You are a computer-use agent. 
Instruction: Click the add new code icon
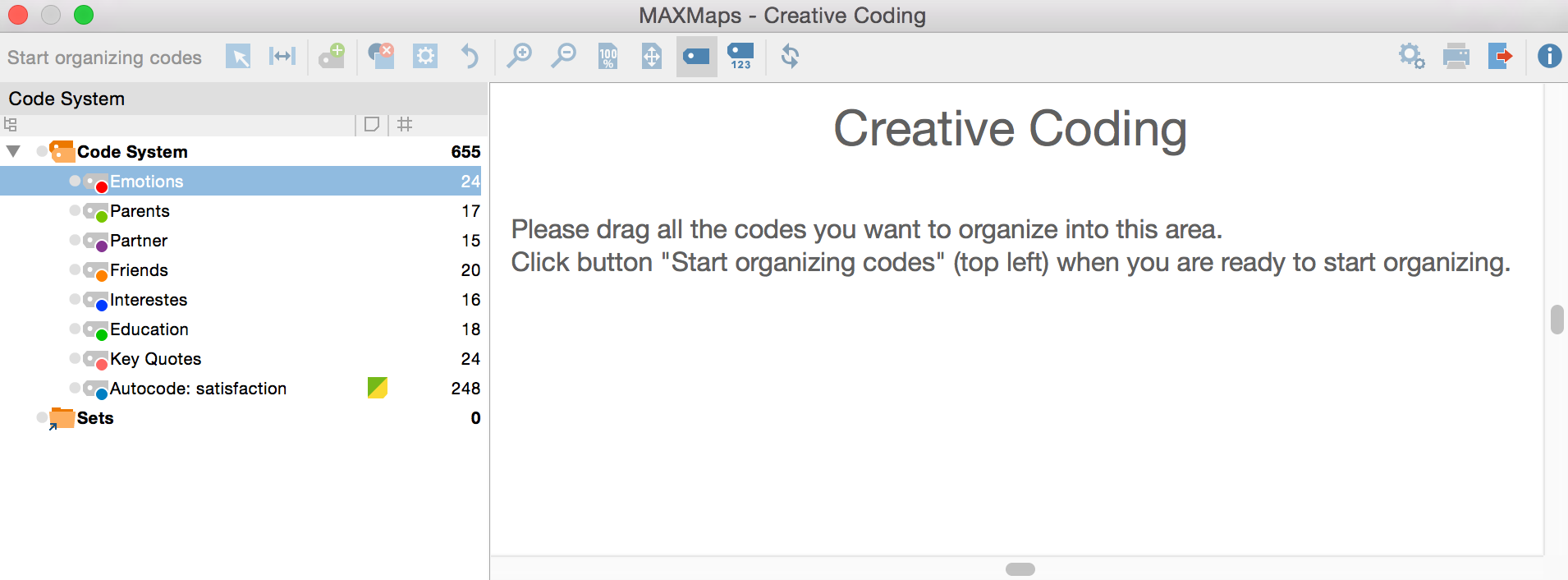(332, 57)
